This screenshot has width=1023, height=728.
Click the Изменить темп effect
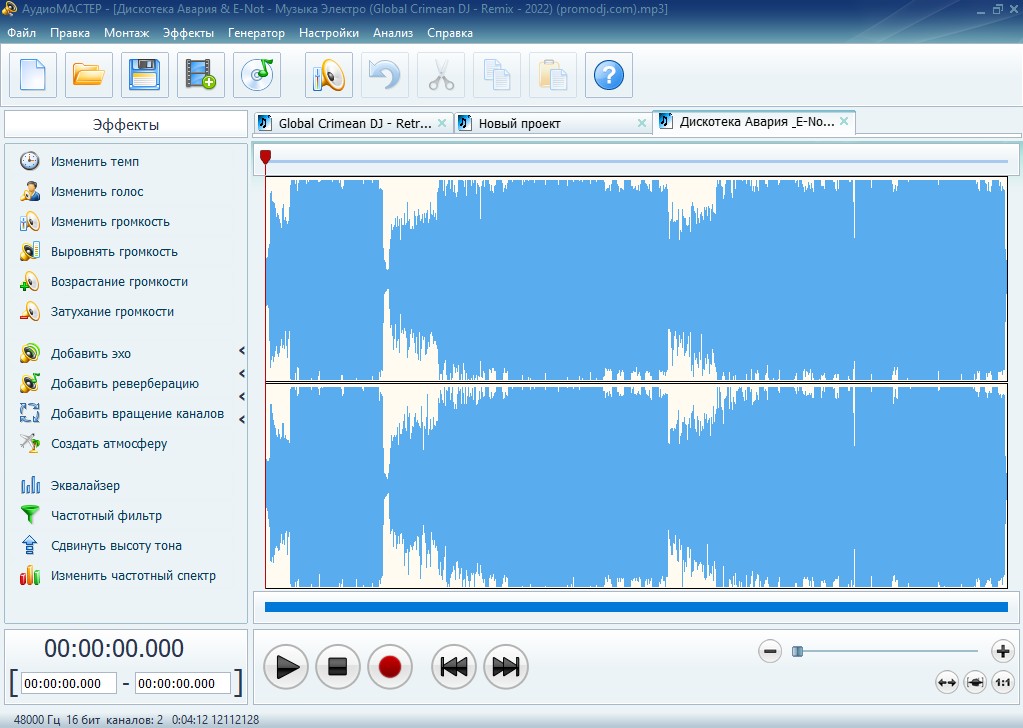[x=95, y=162]
